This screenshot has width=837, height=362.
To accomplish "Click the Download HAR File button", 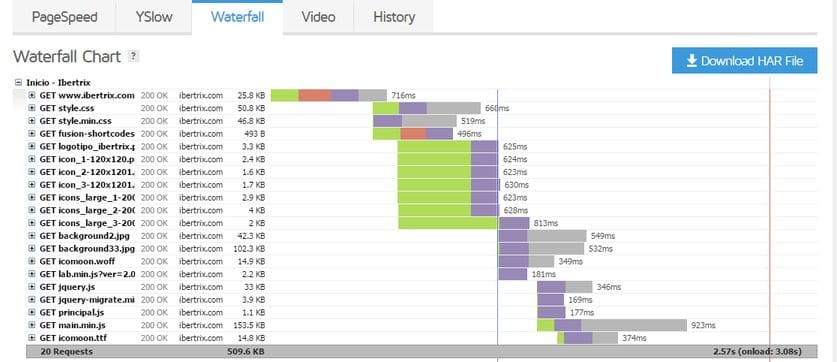I will click(x=745, y=61).
